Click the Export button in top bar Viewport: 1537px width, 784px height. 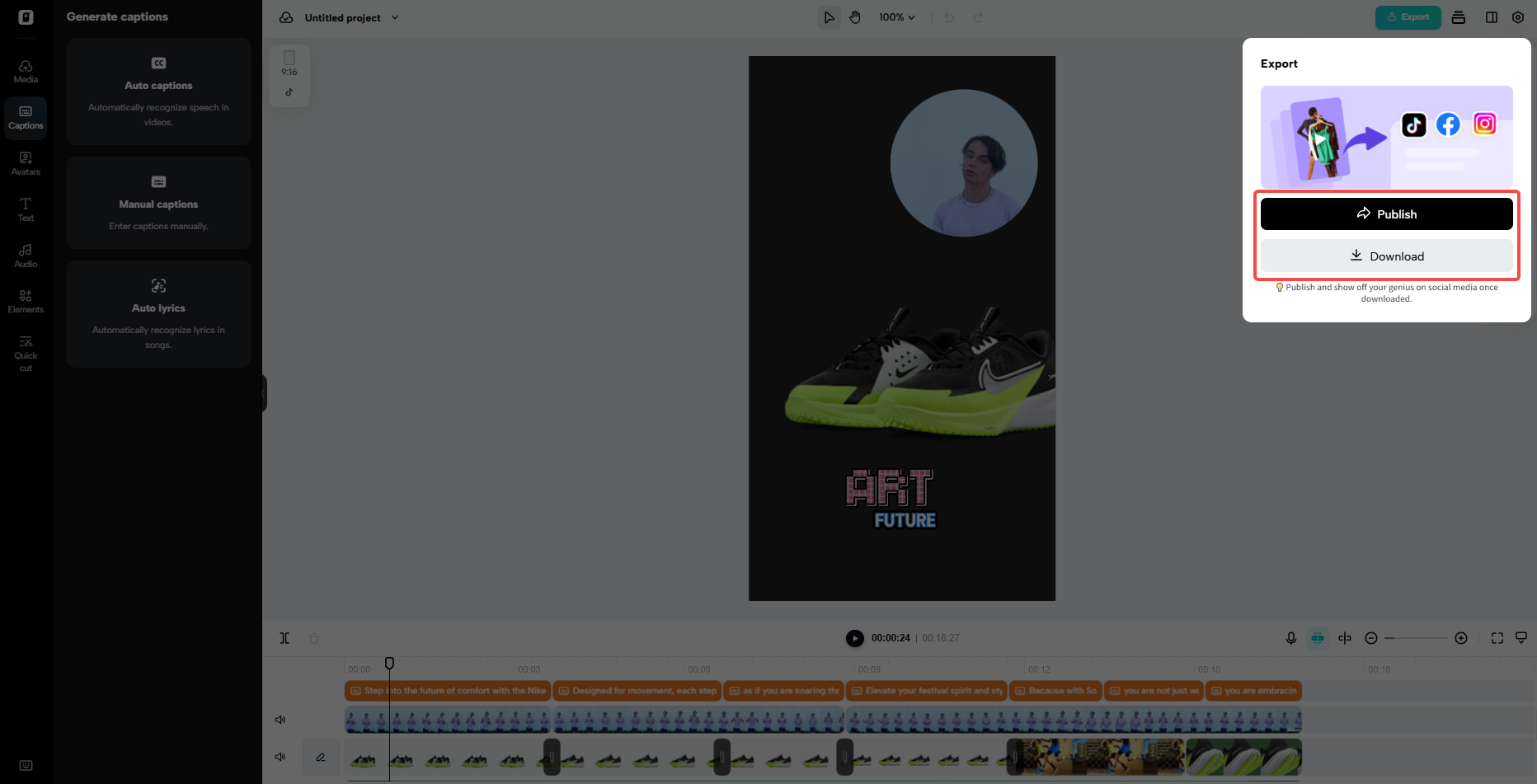pyautogui.click(x=1408, y=17)
